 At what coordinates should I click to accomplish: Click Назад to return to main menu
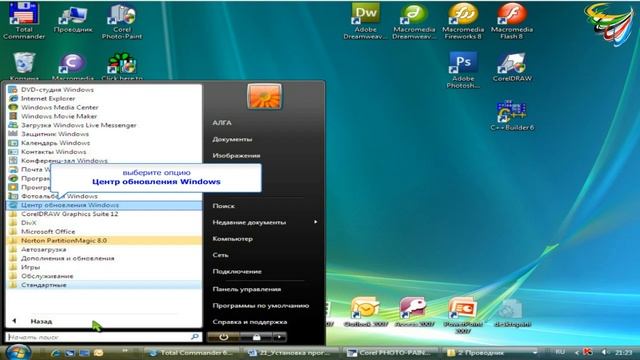pyautogui.click(x=41, y=321)
